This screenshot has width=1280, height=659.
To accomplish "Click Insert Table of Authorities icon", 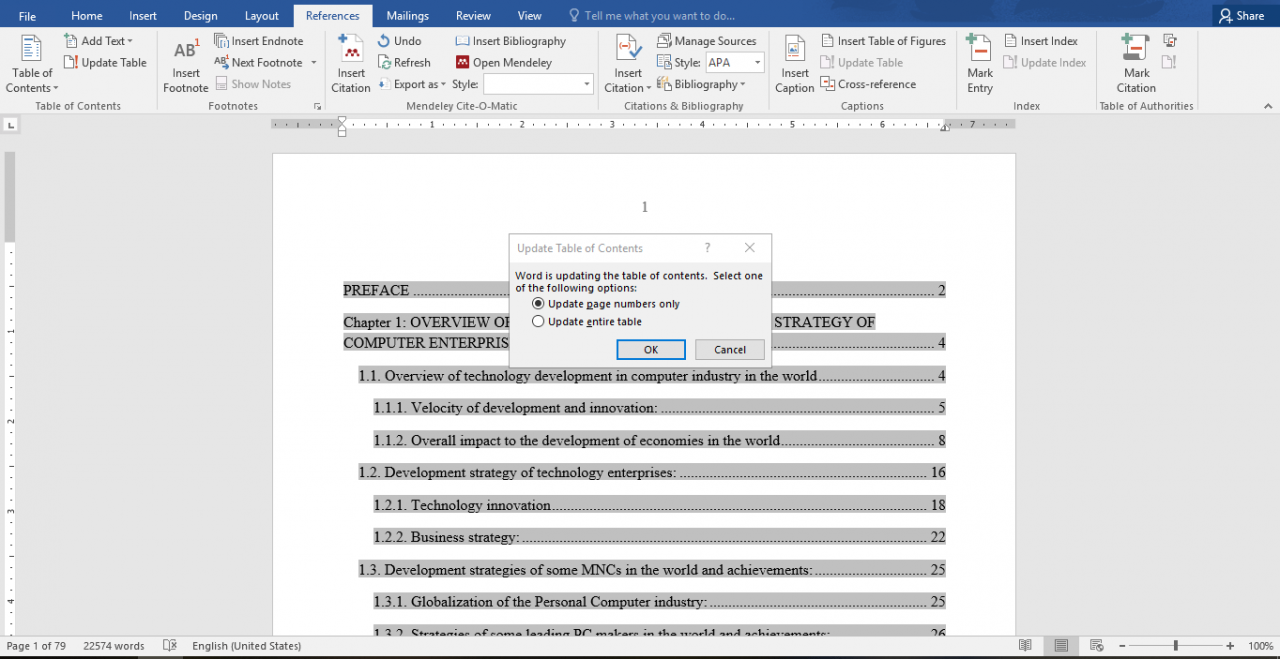I will [x=1169, y=41].
